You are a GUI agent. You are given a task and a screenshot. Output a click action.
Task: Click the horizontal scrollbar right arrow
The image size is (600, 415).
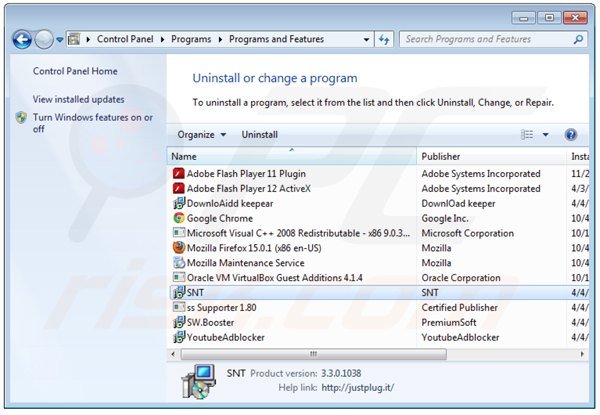click(582, 354)
